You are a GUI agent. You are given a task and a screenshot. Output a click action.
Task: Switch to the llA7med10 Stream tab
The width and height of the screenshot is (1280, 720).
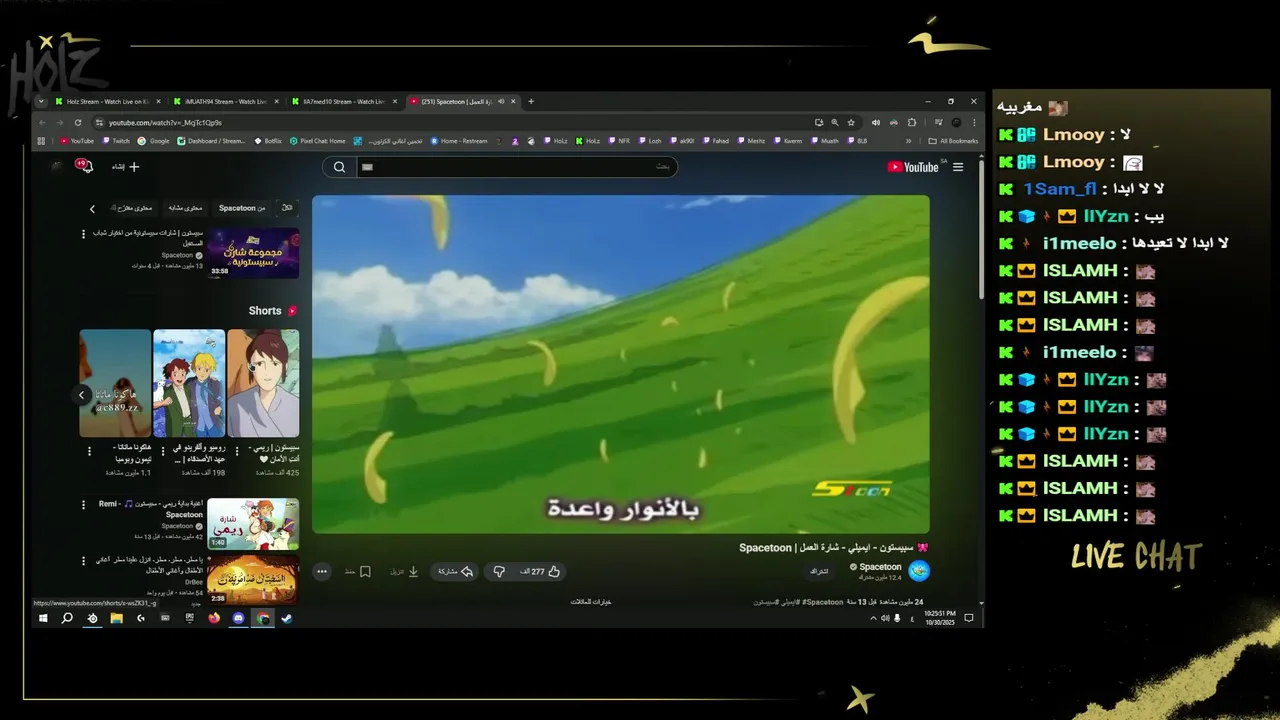(x=343, y=101)
